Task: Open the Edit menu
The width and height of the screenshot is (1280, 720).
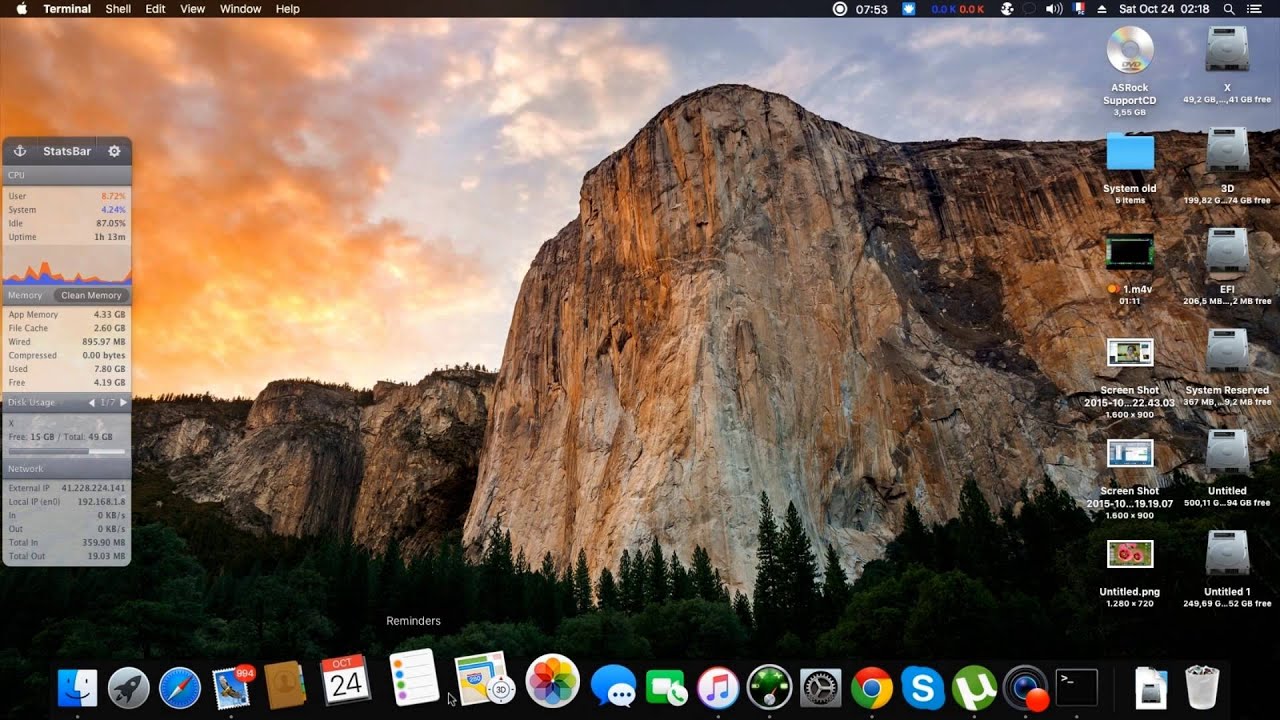Action: (x=155, y=8)
